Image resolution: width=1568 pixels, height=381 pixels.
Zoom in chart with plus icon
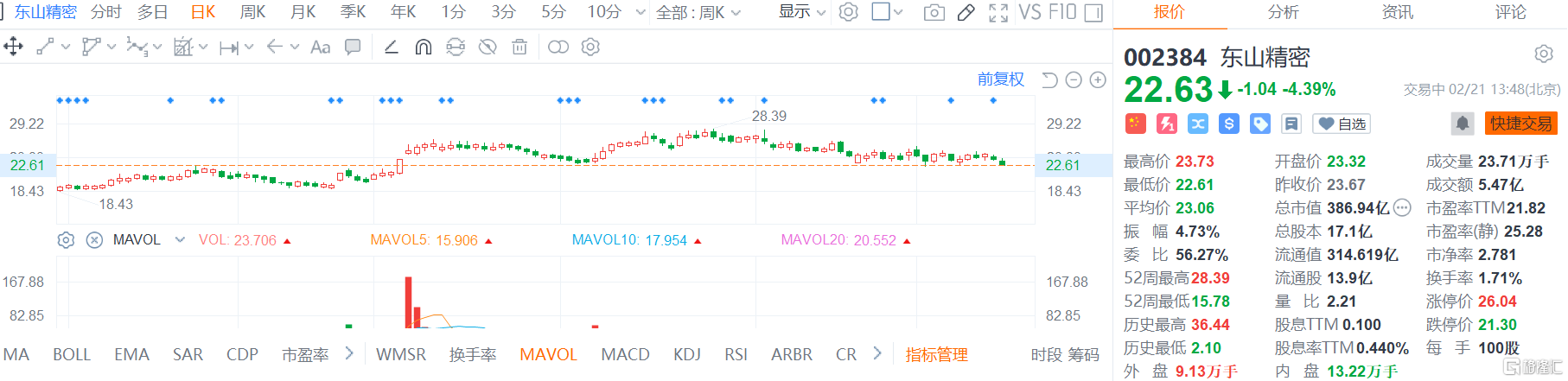click(1098, 80)
